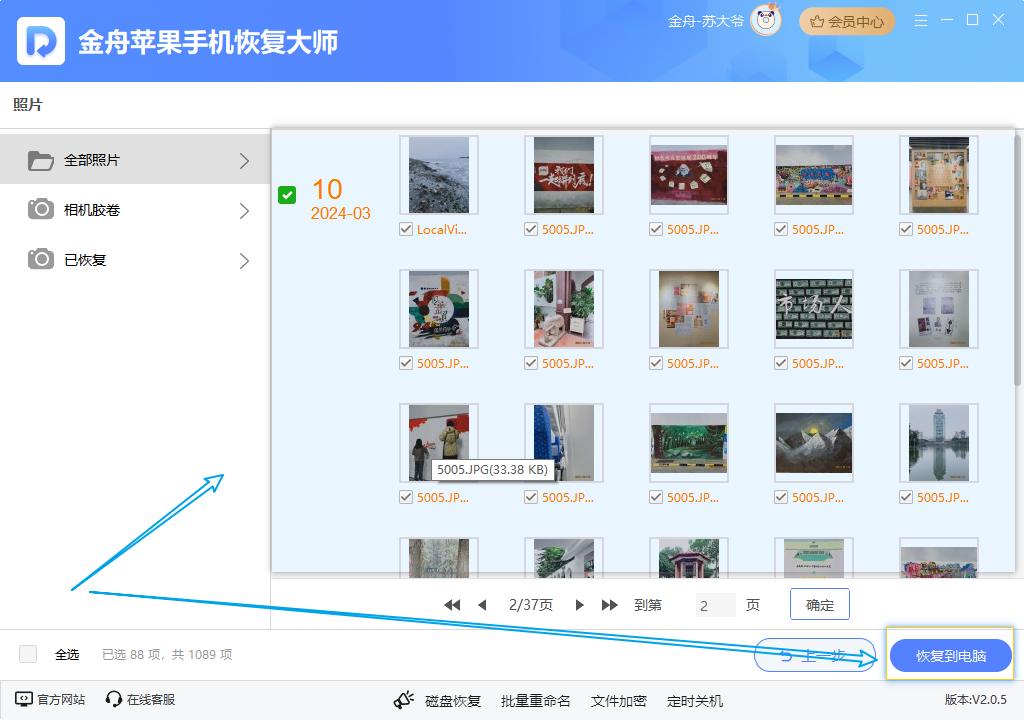Open 文件加密 file encryption
The width and height of the screenshot is (1024, 720).
pos(618,701)
